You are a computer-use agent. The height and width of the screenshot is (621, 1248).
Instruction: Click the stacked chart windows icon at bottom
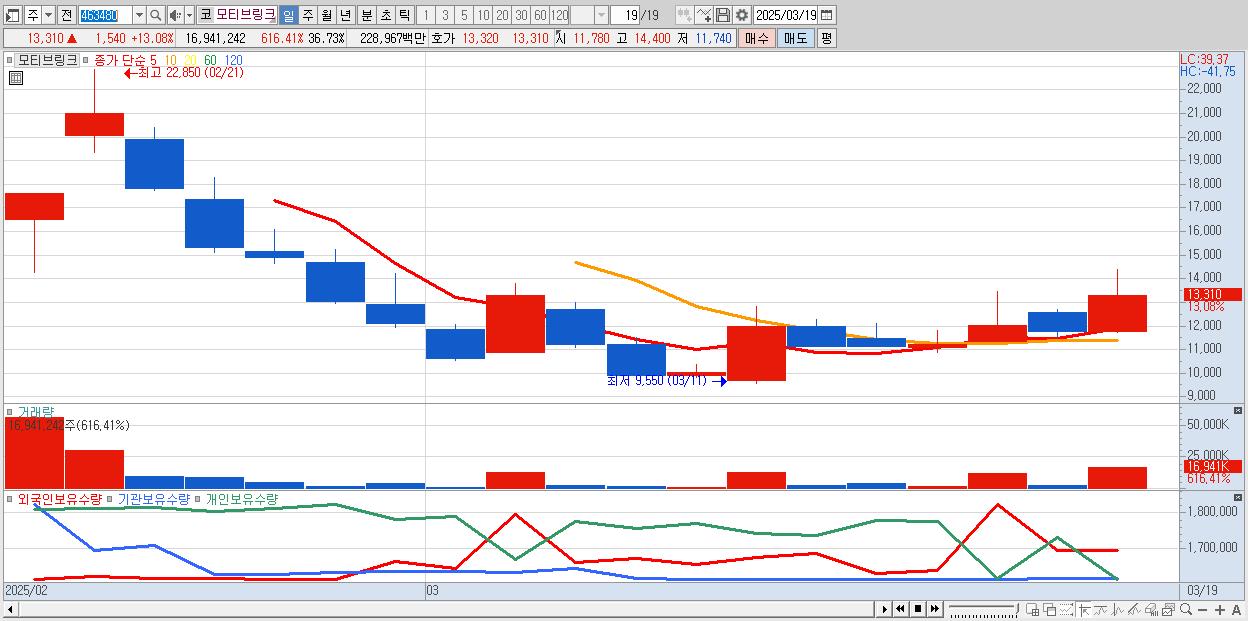click(1168, 609)
